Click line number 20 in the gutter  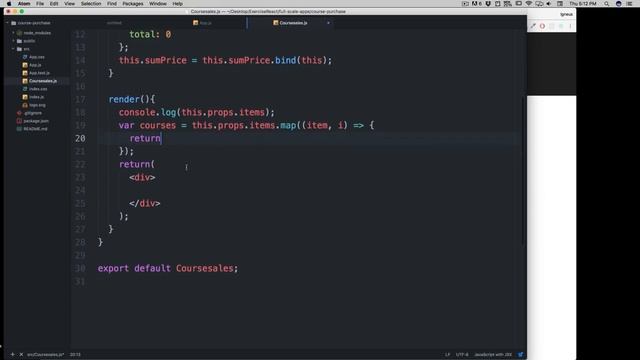click(x=80, y=138)
